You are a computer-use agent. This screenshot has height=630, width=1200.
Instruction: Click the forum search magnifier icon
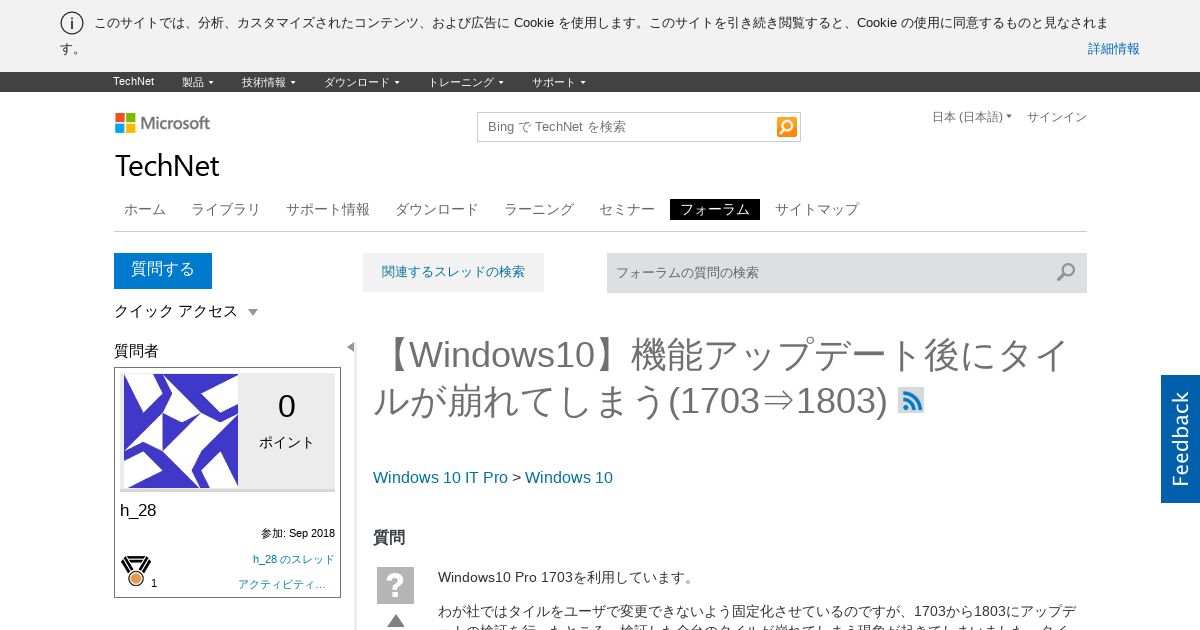tap(1066, 272)
